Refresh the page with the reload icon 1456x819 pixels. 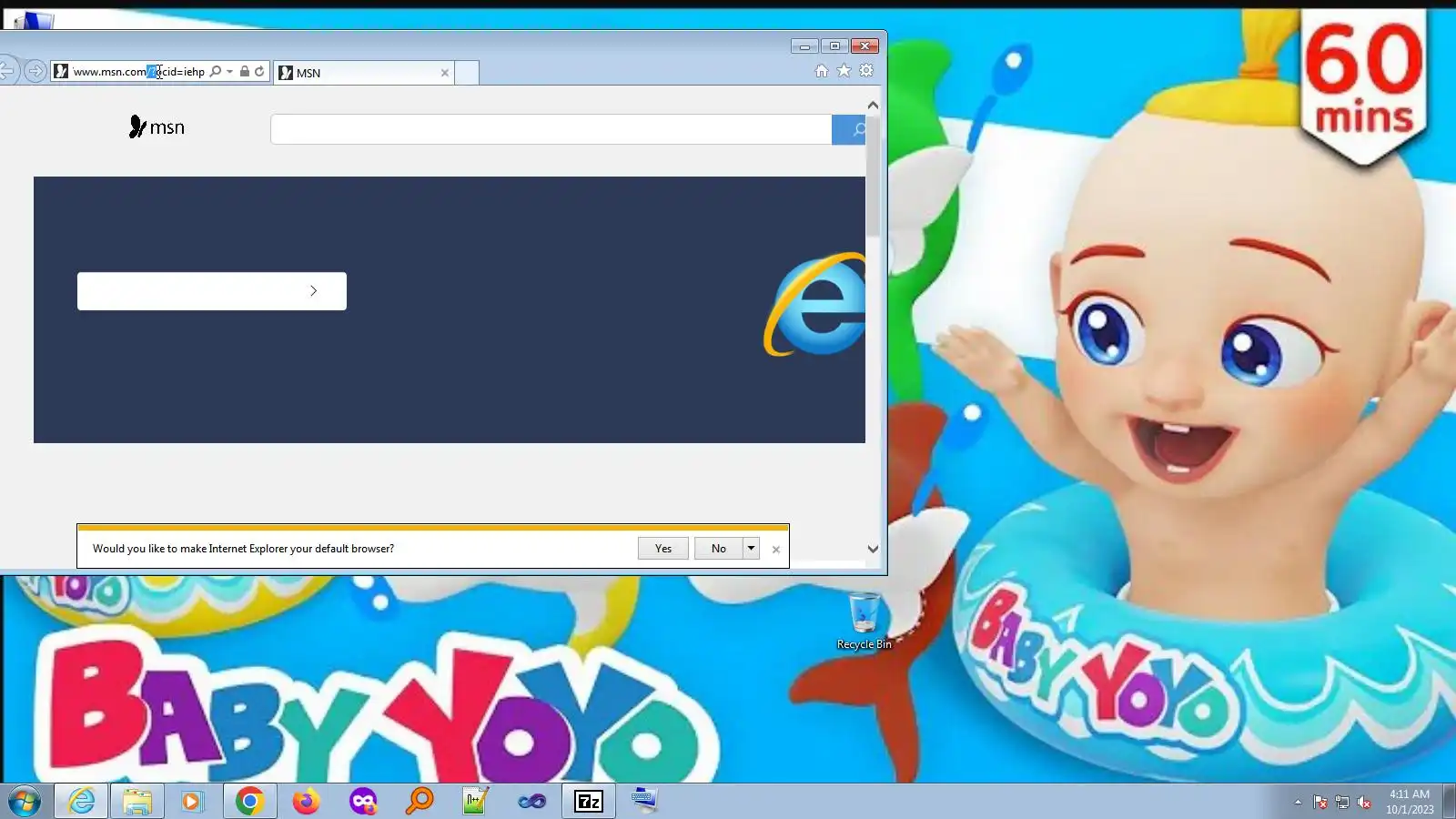pyautogui.click(x=259, y=71)
